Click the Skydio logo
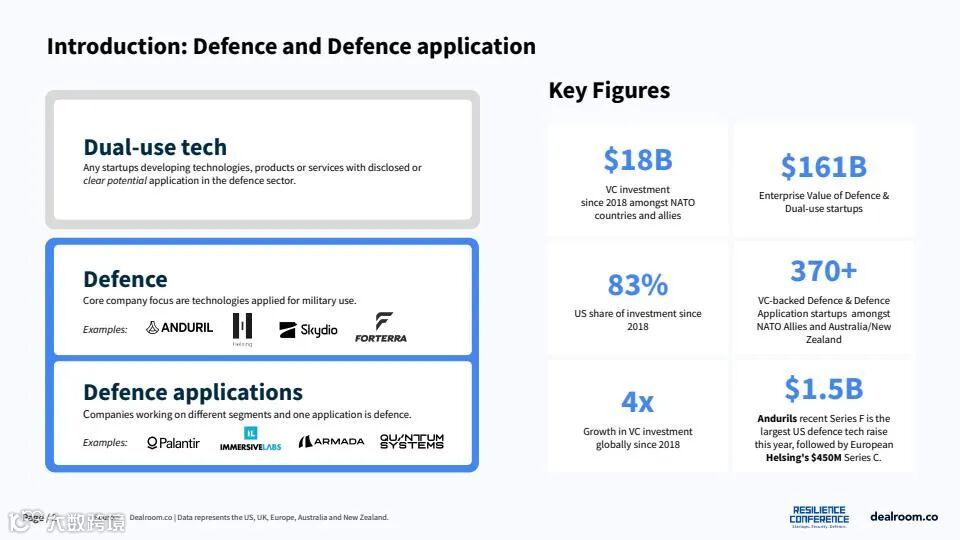The image size is (960, 540). click(x=308, y=330)
